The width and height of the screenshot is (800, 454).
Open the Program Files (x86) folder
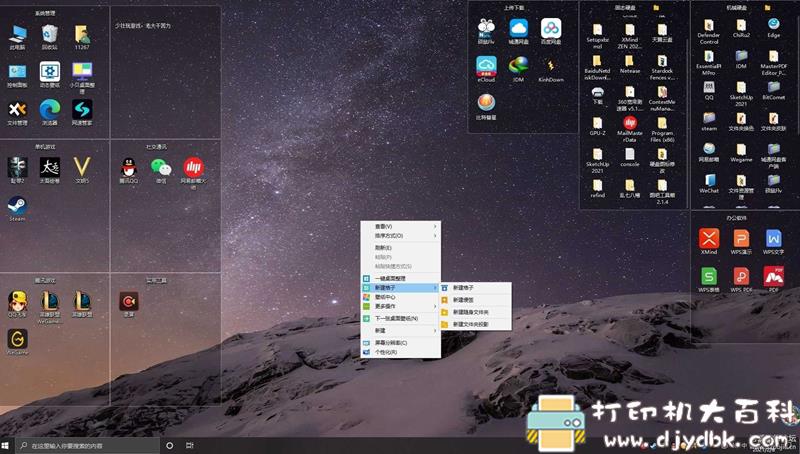662,129
